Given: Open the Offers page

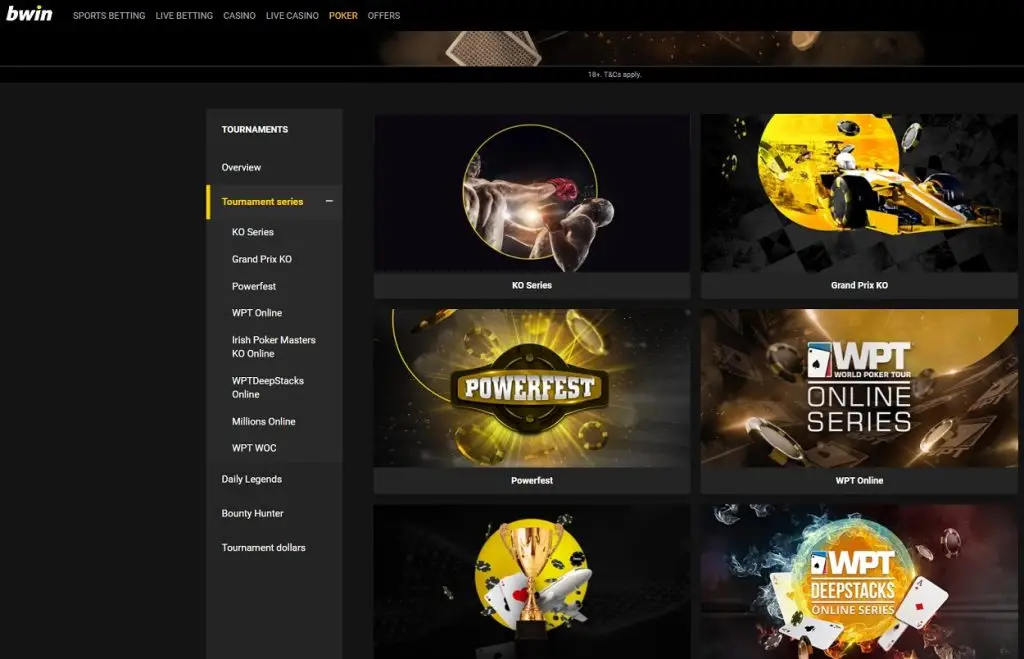Looking at the screenshot, I should point(383,16).
